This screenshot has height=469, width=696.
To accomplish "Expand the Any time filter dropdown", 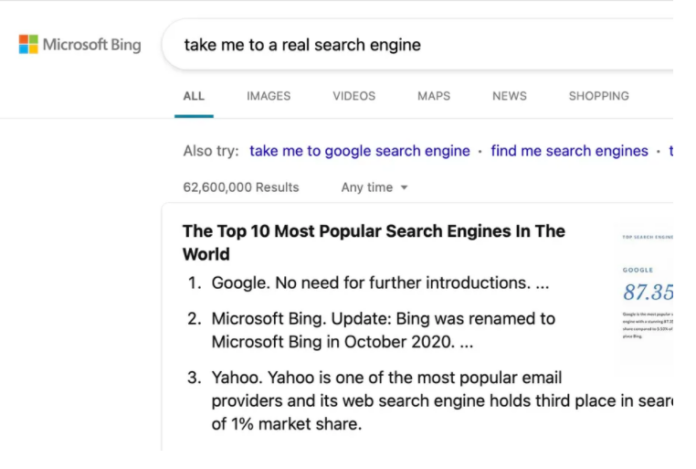I will (x=374, y=187).
